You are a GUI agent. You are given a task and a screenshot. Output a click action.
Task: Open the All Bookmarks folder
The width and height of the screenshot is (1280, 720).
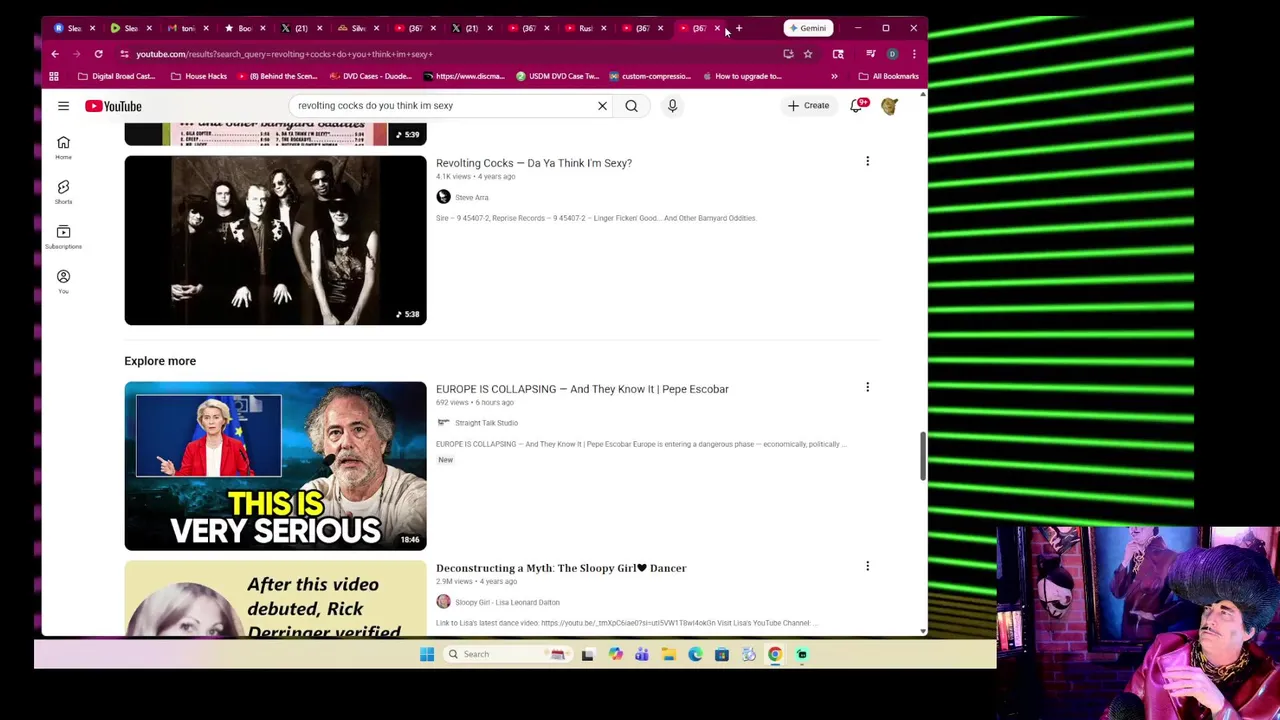tap(888, 76)
